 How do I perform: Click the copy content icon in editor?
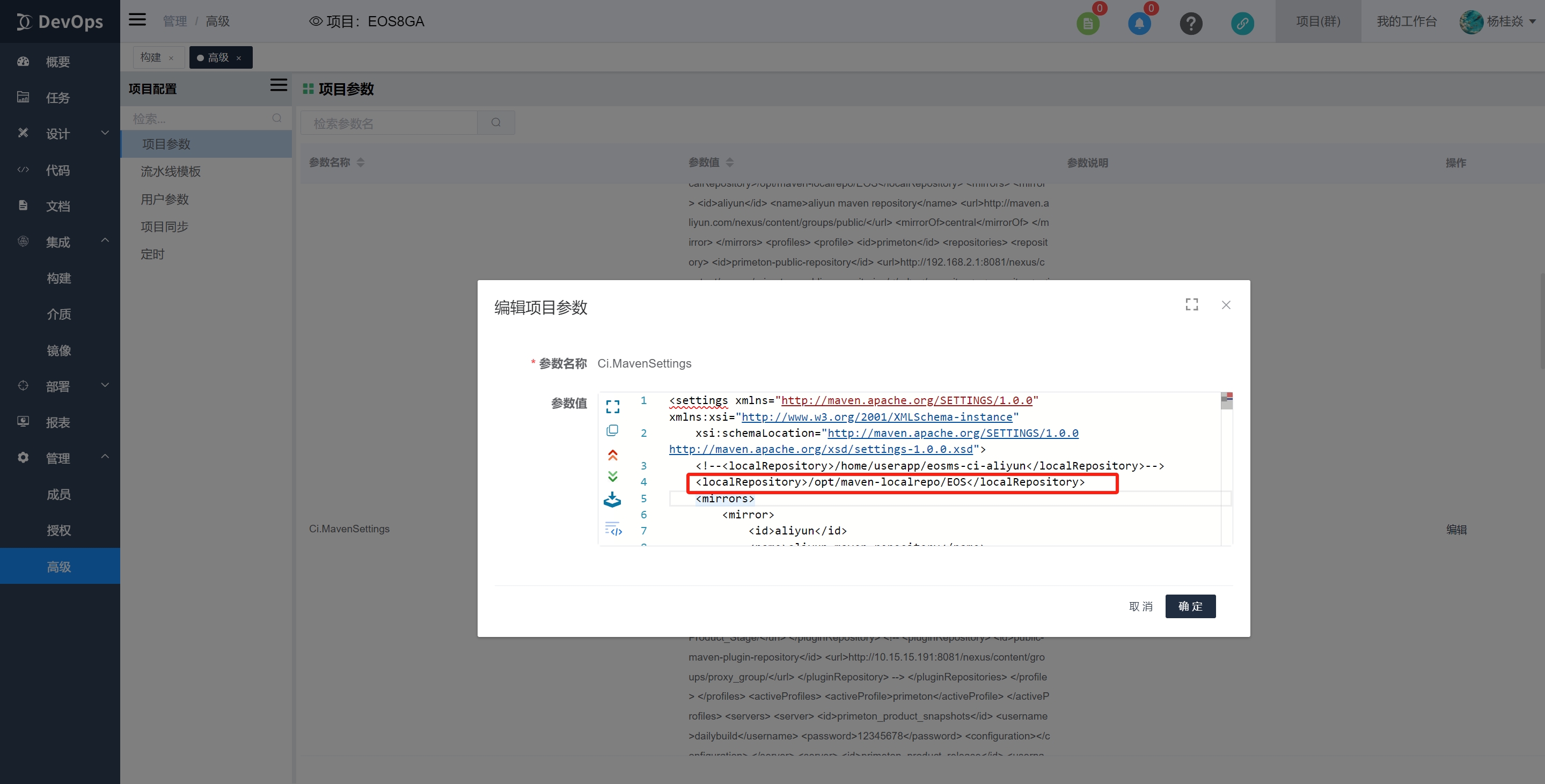tap(612, 431)
